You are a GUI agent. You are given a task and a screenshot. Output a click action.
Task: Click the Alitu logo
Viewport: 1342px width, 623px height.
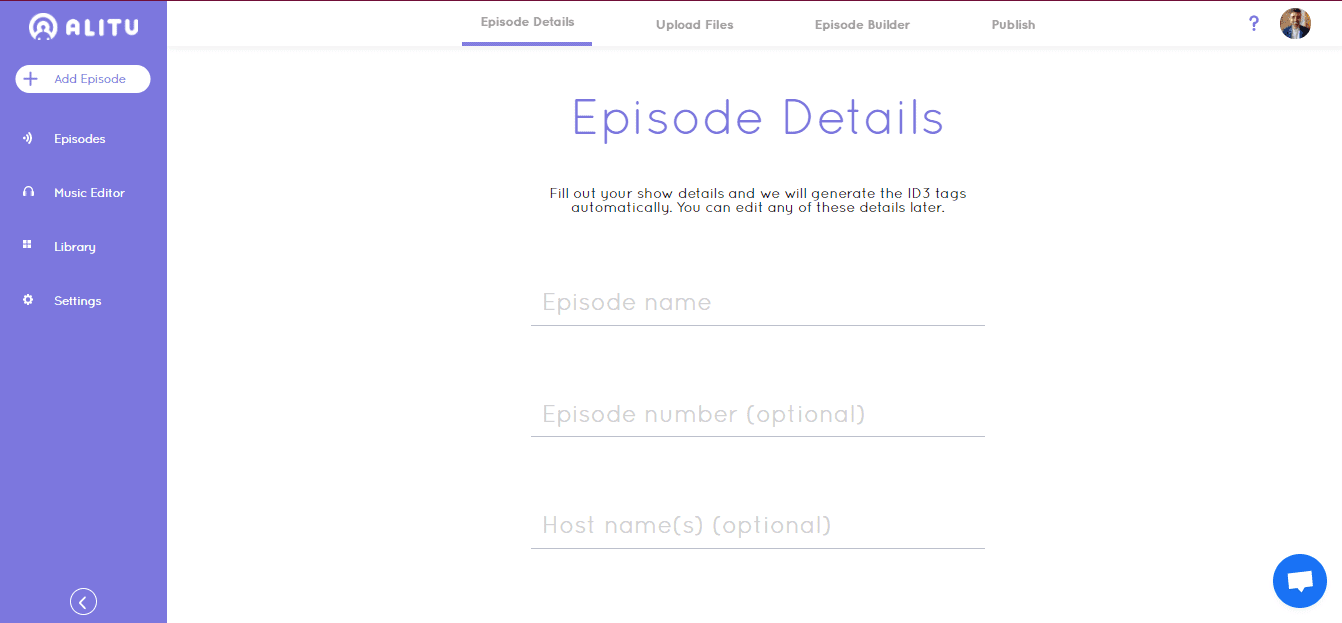coord(84,27)
